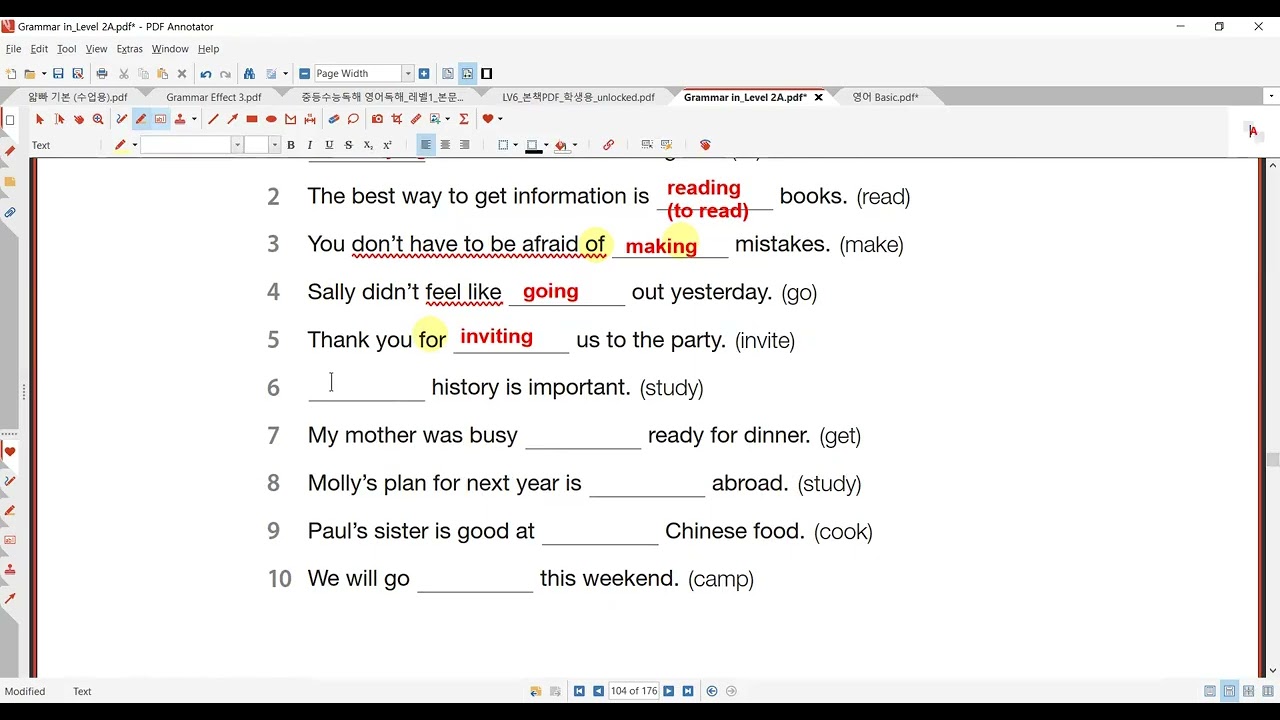Viewport: 1280px width, 720px height.
Task: Select the Ellipse tool
Action: click(271, 119)
